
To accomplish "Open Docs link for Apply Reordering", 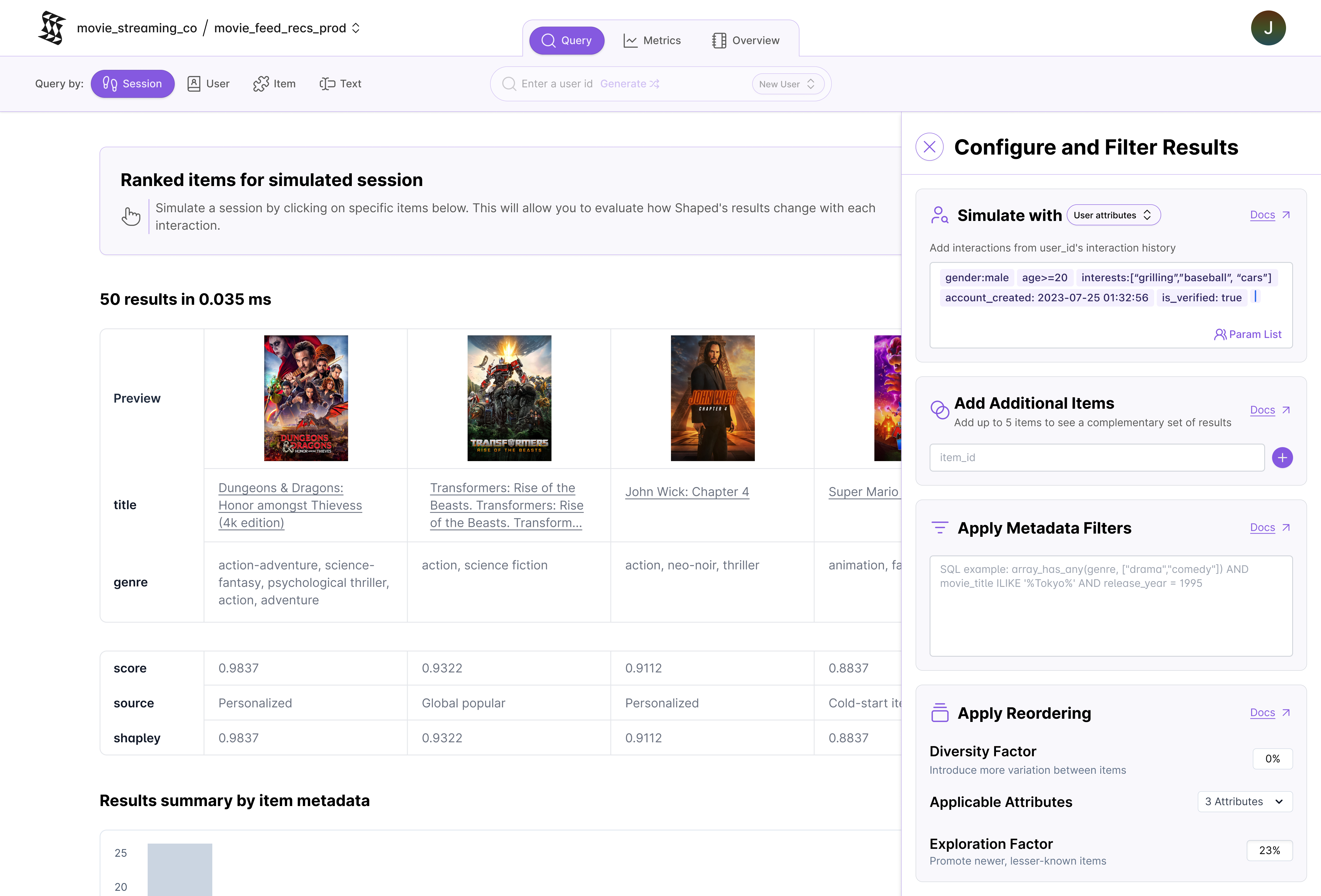I will click(x=1270, y=713).
